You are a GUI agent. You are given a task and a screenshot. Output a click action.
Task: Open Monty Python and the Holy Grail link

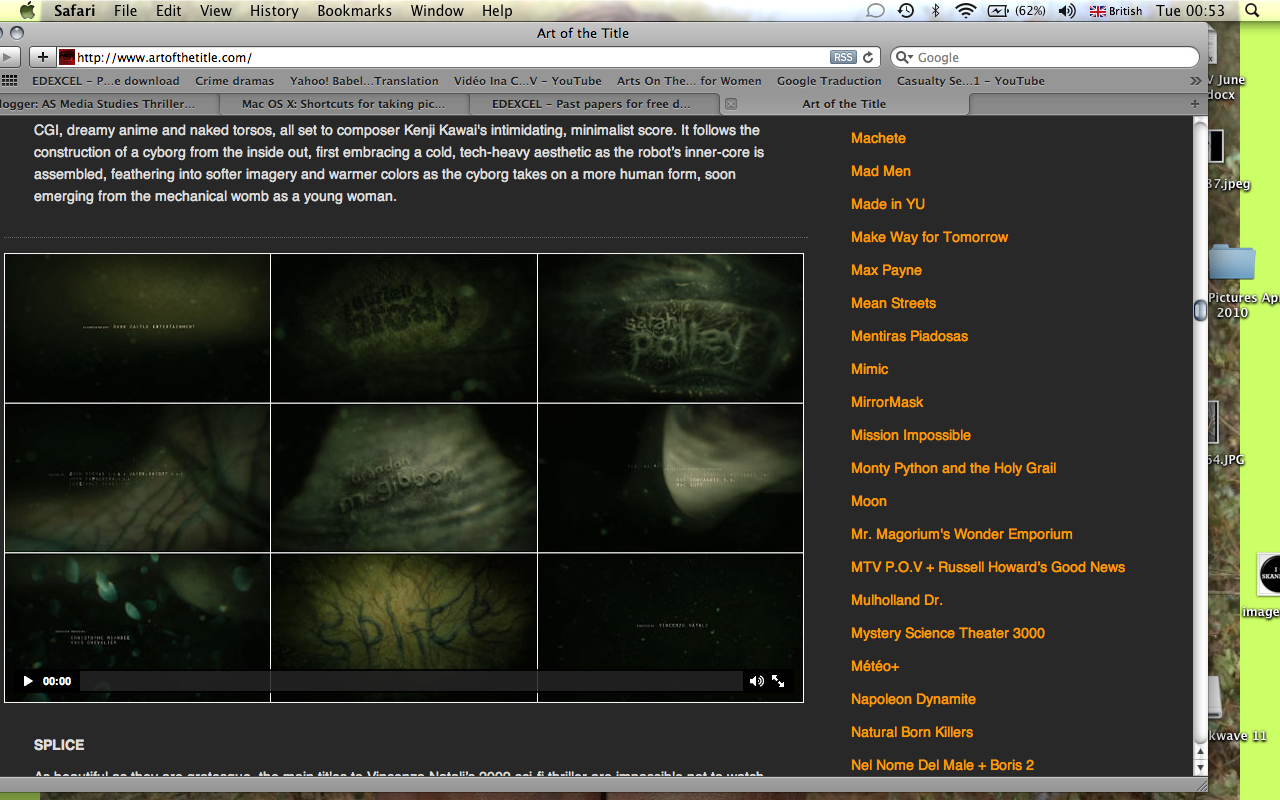[953, 468]
